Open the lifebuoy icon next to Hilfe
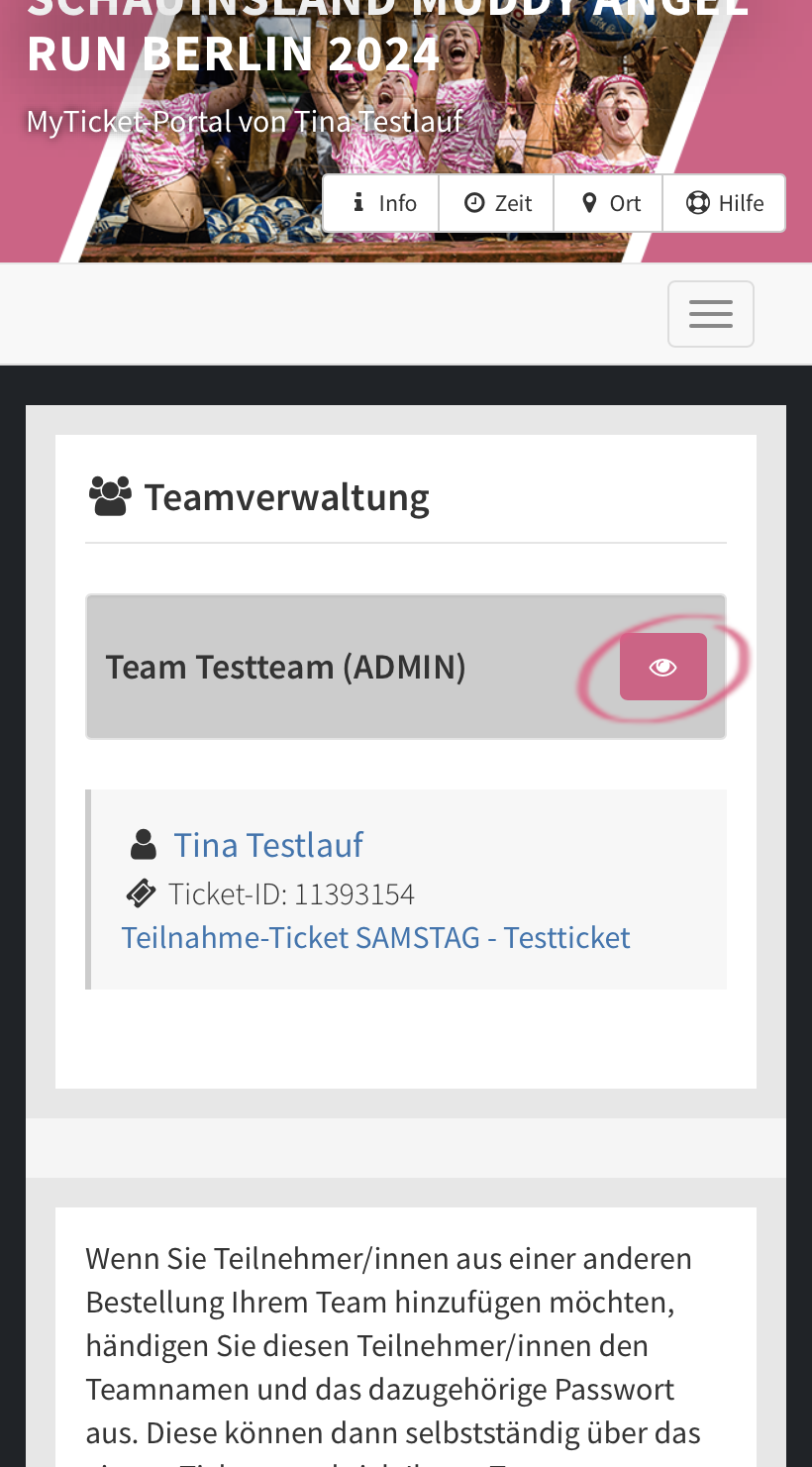 [x=699, y=202]
